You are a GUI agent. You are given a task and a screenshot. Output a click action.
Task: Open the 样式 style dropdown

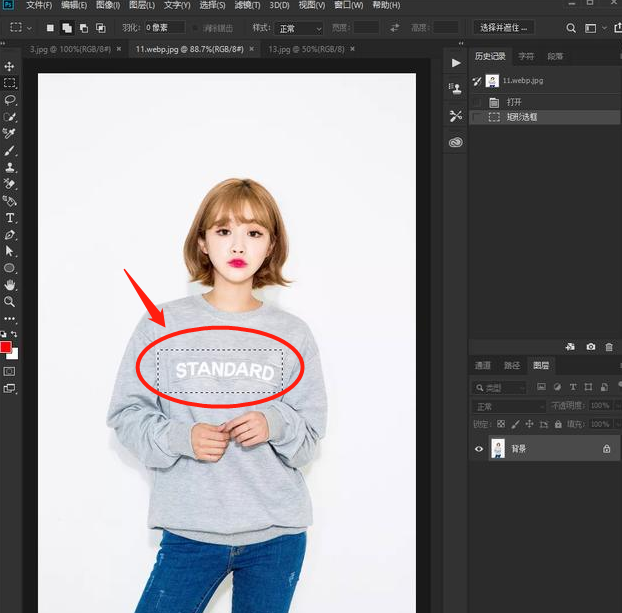(299, 28)
